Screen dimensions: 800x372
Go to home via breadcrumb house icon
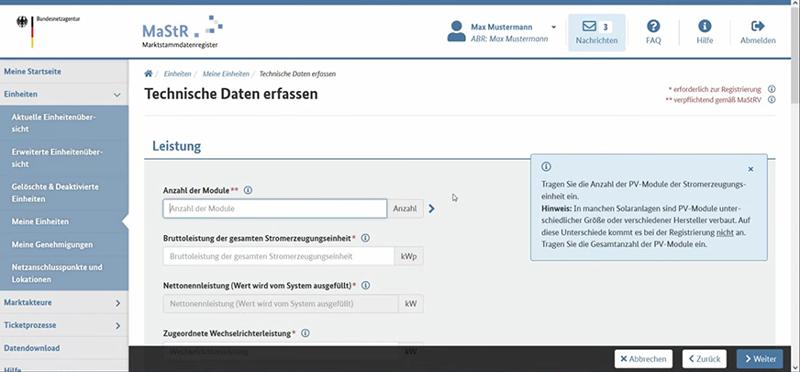click(x=148, y=73)
